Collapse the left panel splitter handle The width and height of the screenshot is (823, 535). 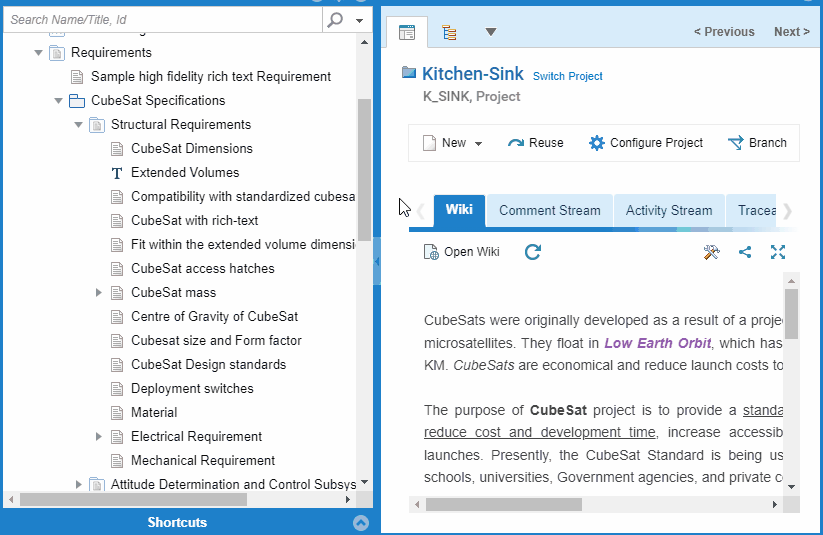pos(377,261)
